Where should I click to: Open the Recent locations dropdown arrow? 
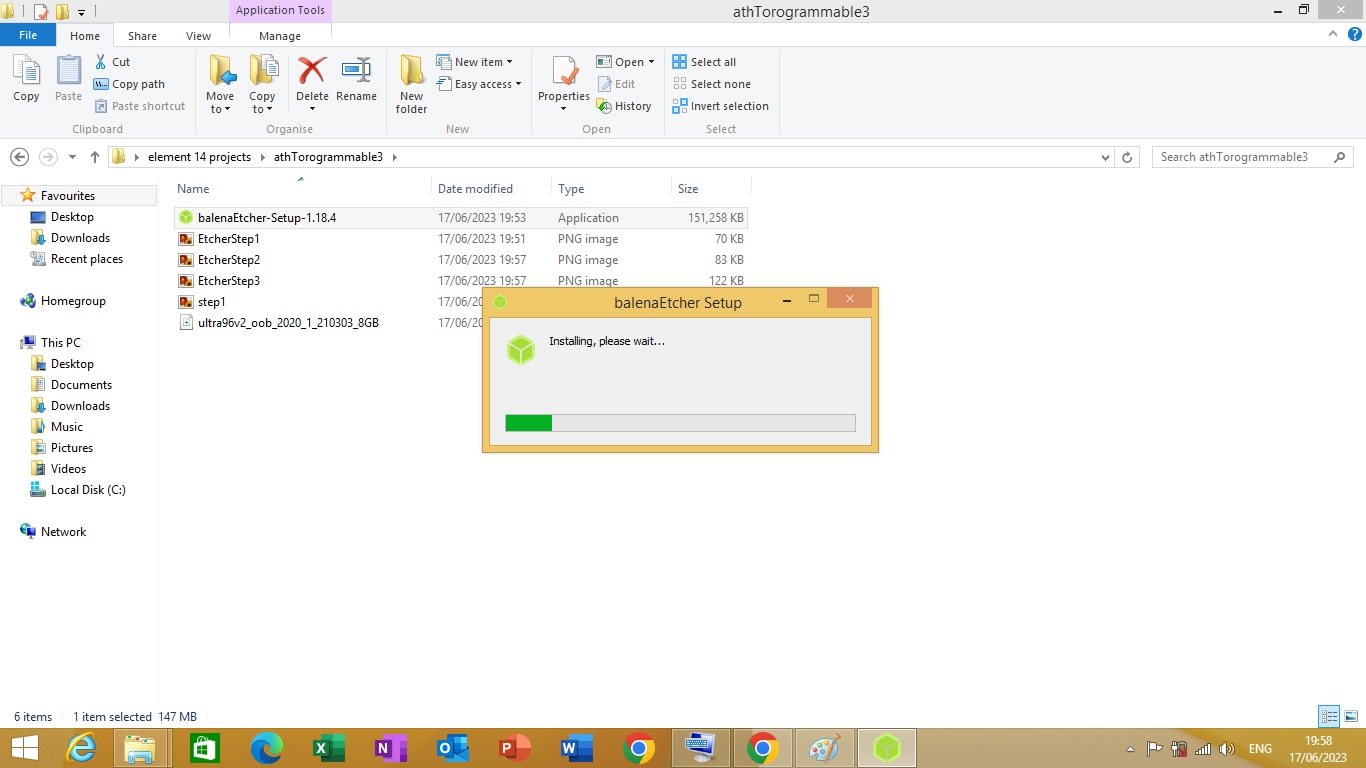coord(72,157)
